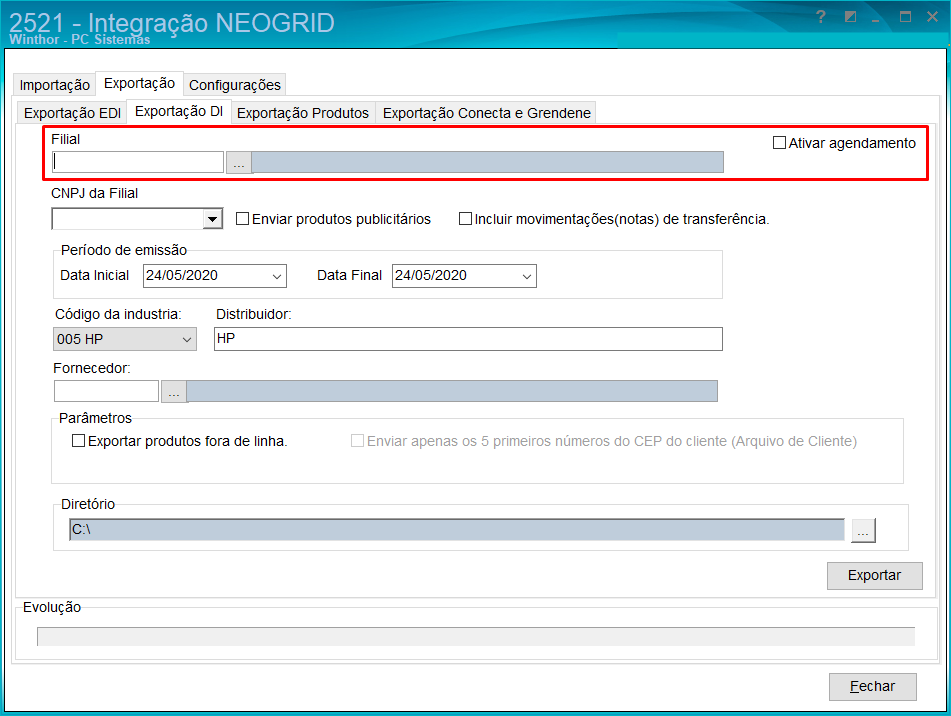Click the Período de emissão label
951x716 pixels.
(x=124, y=250)
